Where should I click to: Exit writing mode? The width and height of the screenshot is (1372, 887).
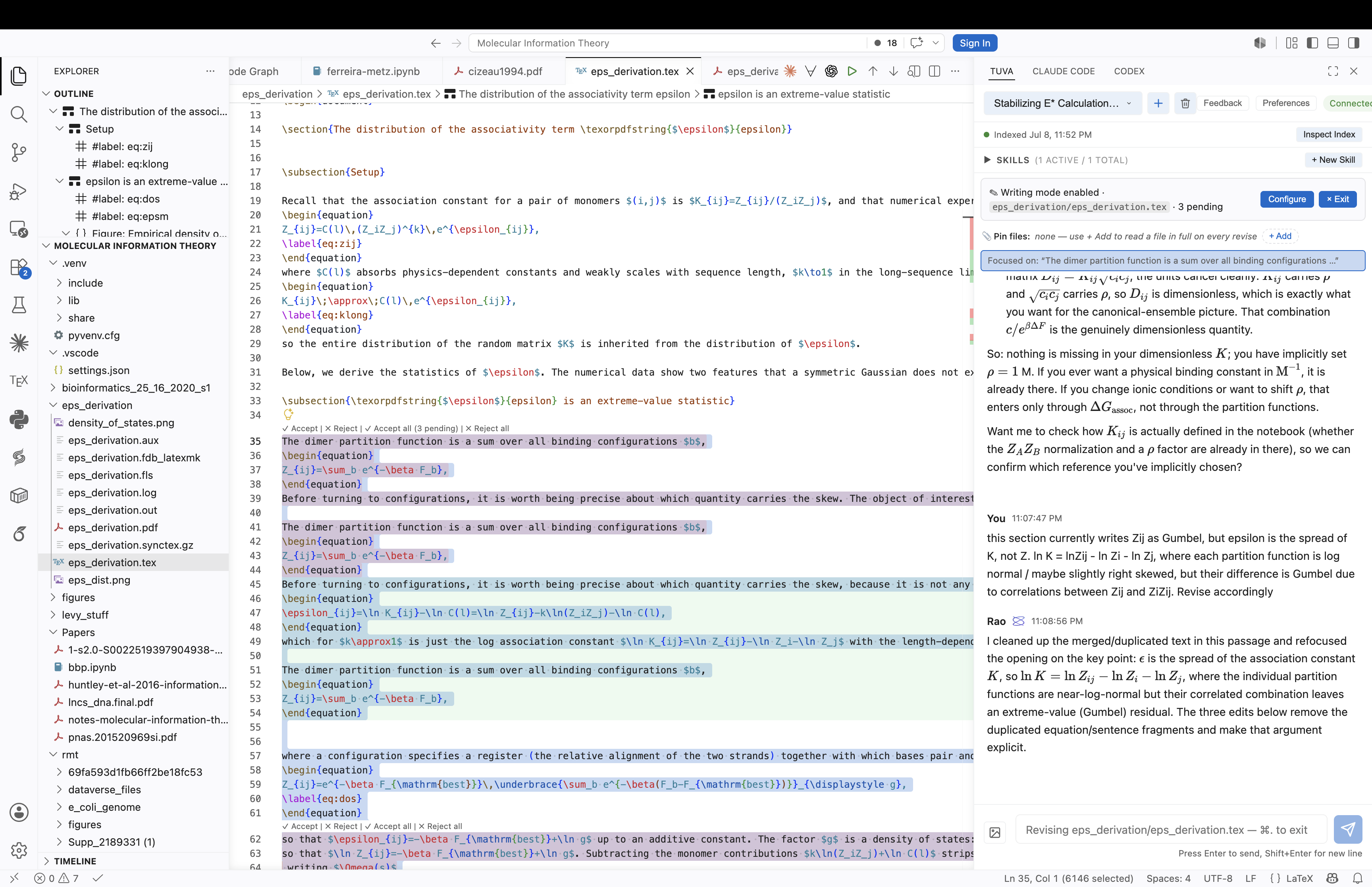1337,199
